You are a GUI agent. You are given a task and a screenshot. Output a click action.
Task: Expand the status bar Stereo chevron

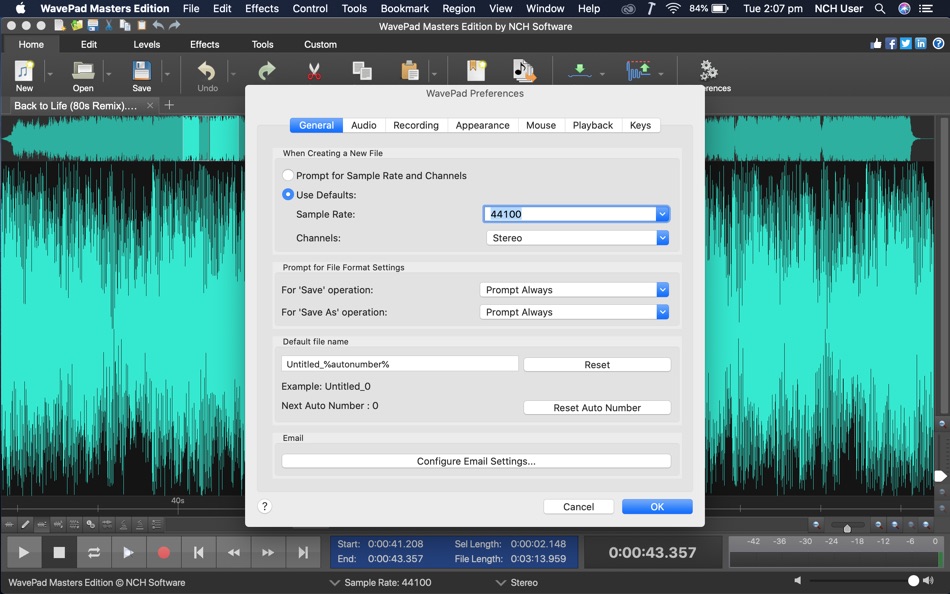pos(500,582)
